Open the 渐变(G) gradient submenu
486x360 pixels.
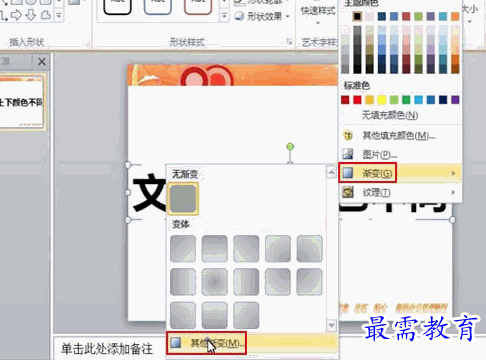pyautogui.click(x=400, y=173)
